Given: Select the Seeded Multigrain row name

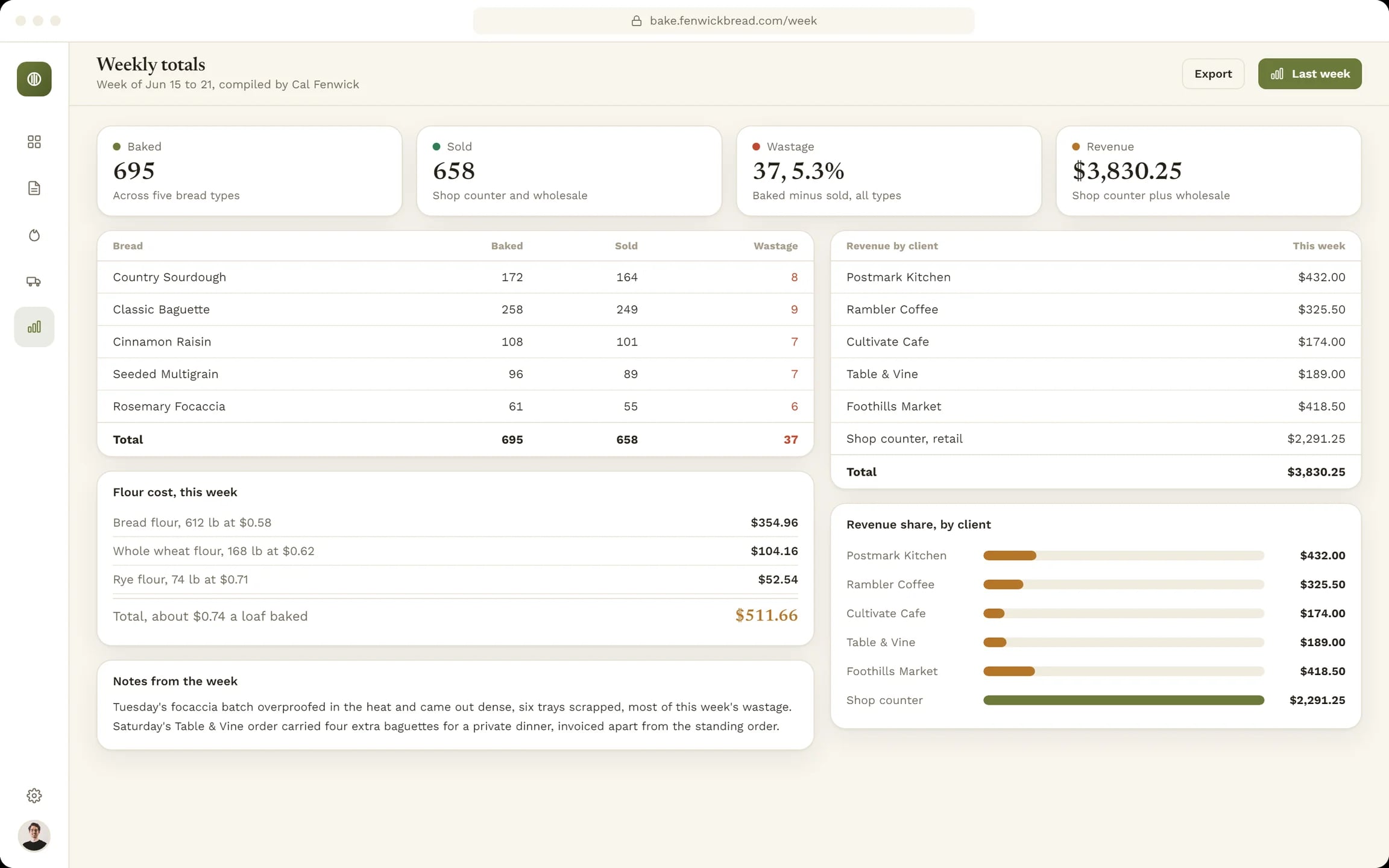Looking at the screenshot, I should (x=166, y=374).
